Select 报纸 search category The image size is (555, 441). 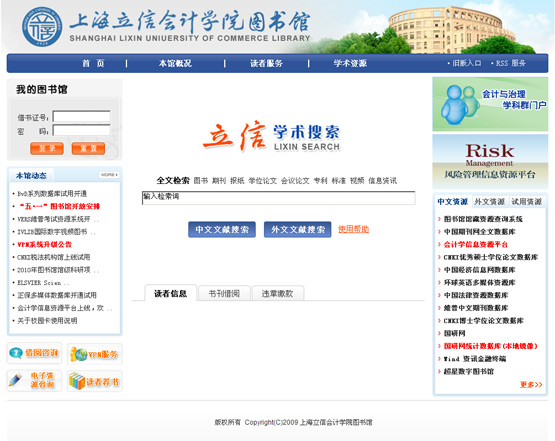(x=237, y=181)
